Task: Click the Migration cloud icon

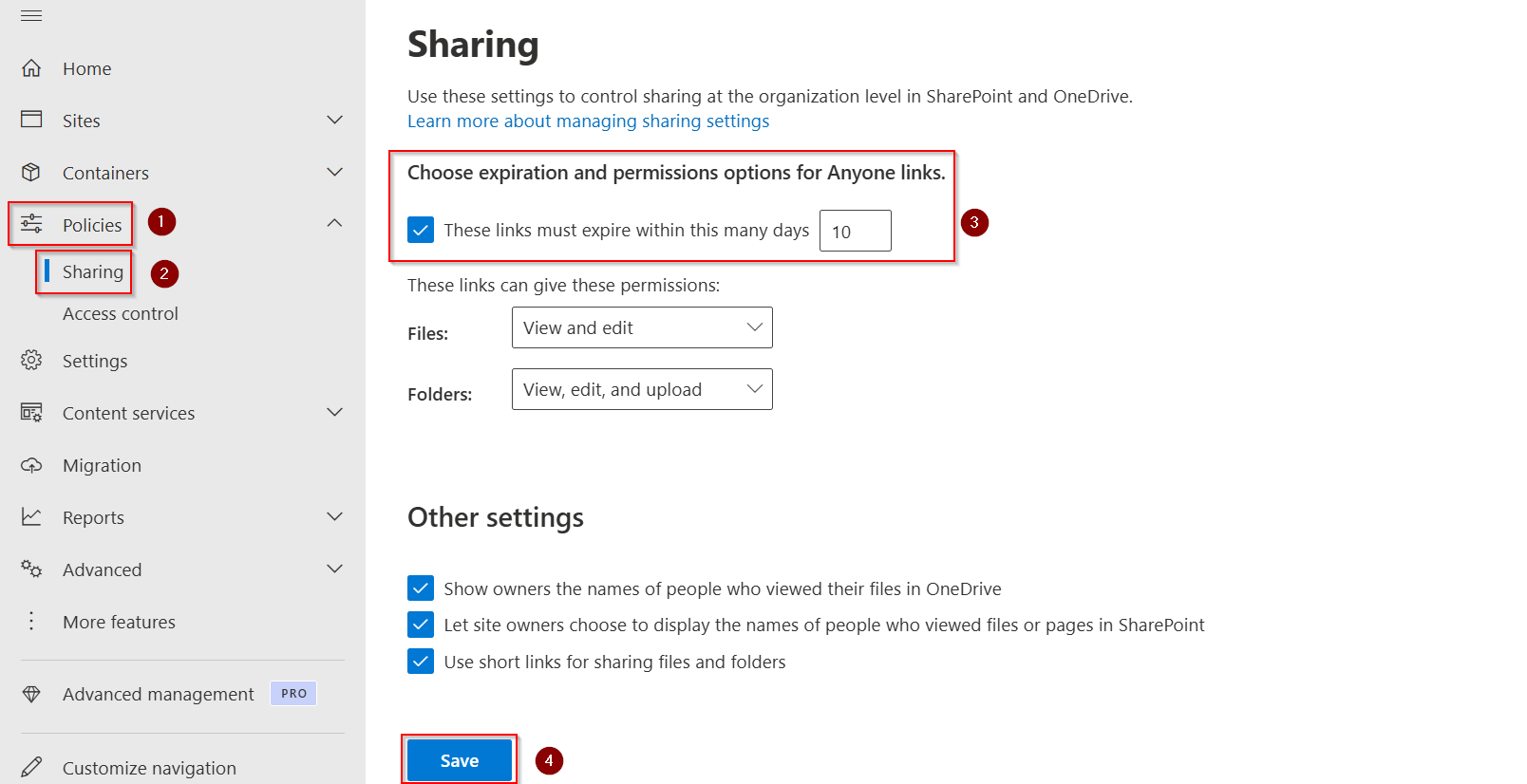Action: (31, 465)
